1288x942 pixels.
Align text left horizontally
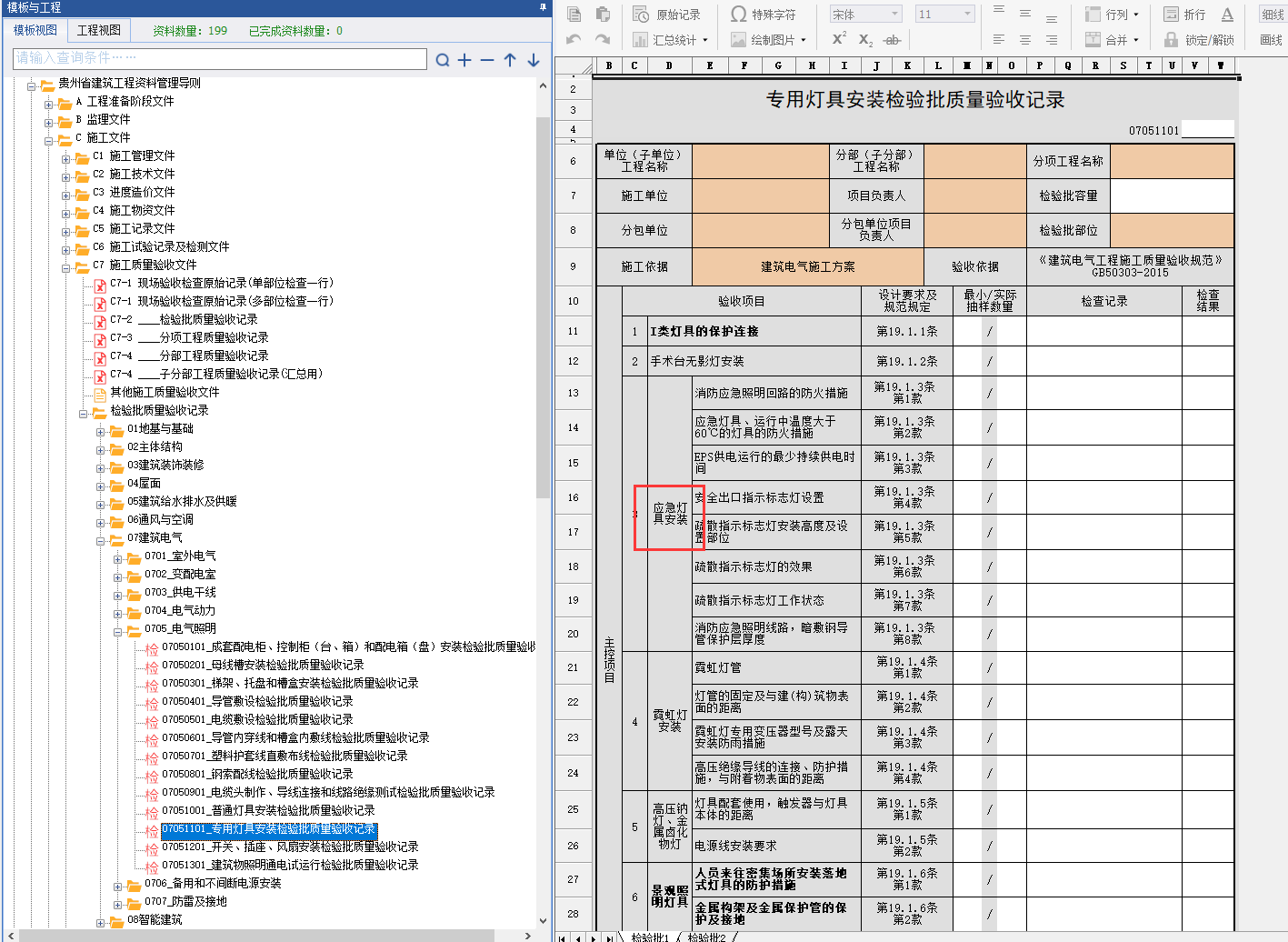tap(999, 40)
